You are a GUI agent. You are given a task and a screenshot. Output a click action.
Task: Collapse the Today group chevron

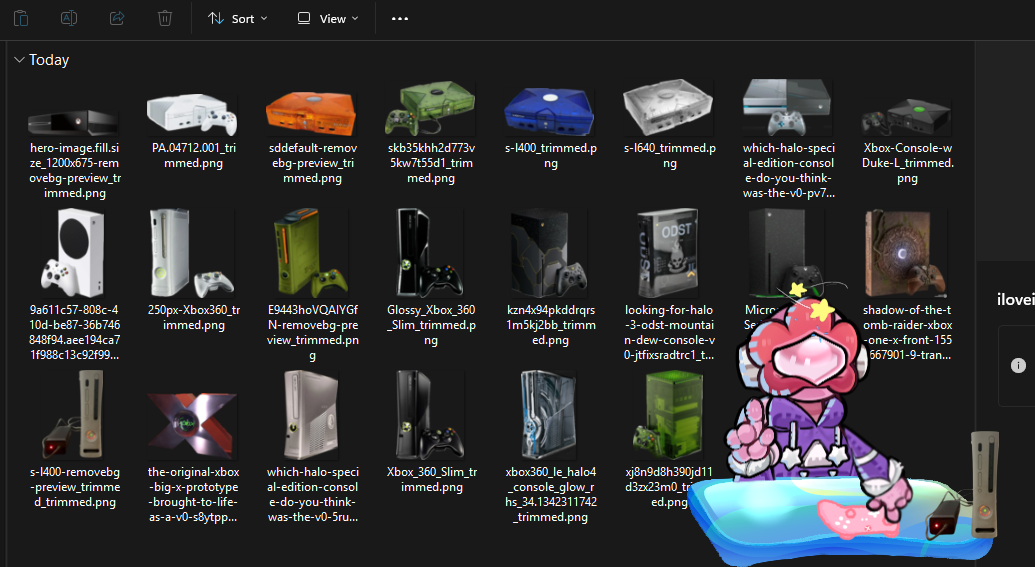[x=19, y=59]
